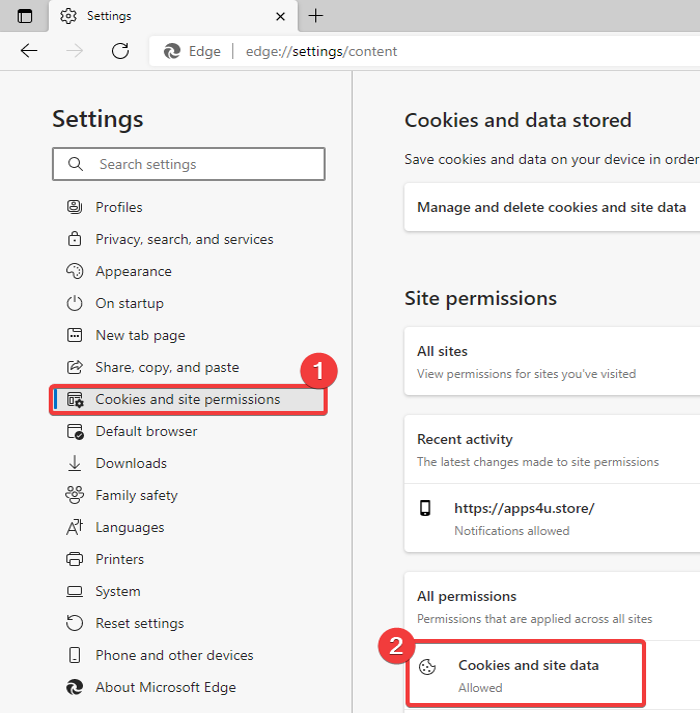Click the Profiles icon in sidebar

[x=74, y=207]
